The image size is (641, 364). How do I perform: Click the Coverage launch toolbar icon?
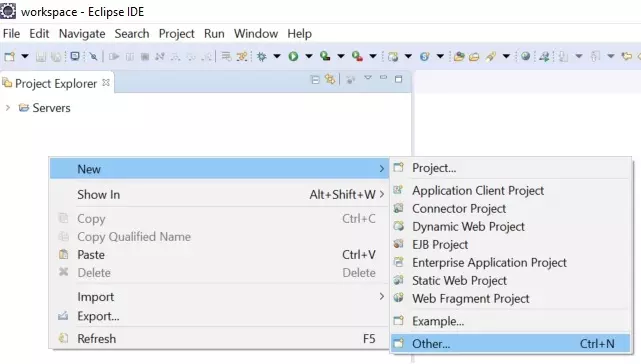coord(325,56)
